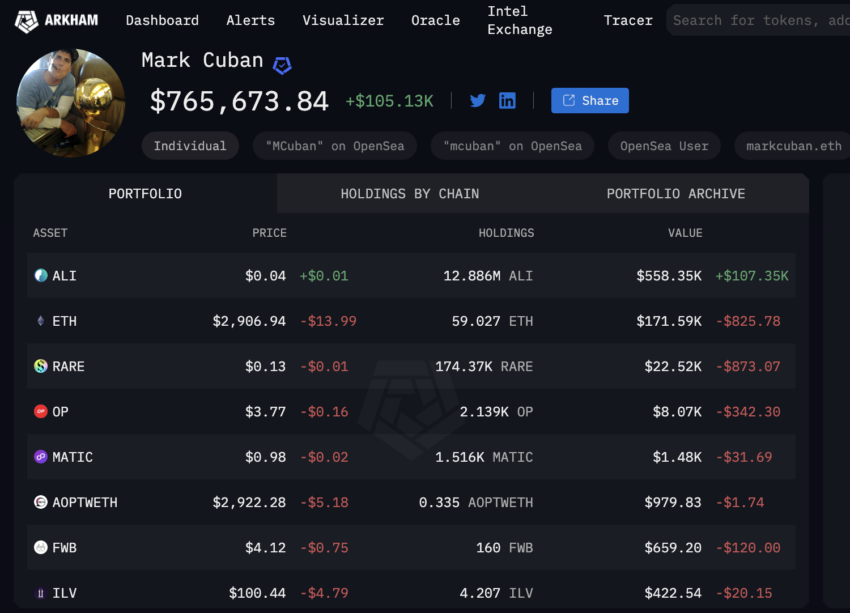Select the purple MATIC token icon
The image size is (850, 613).
click(41, 456)
